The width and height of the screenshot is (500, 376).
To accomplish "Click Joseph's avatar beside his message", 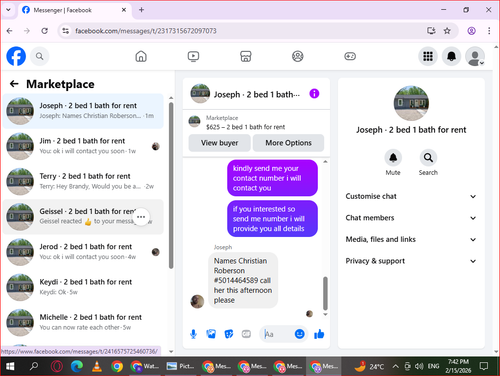I will (x=197, y=301).
